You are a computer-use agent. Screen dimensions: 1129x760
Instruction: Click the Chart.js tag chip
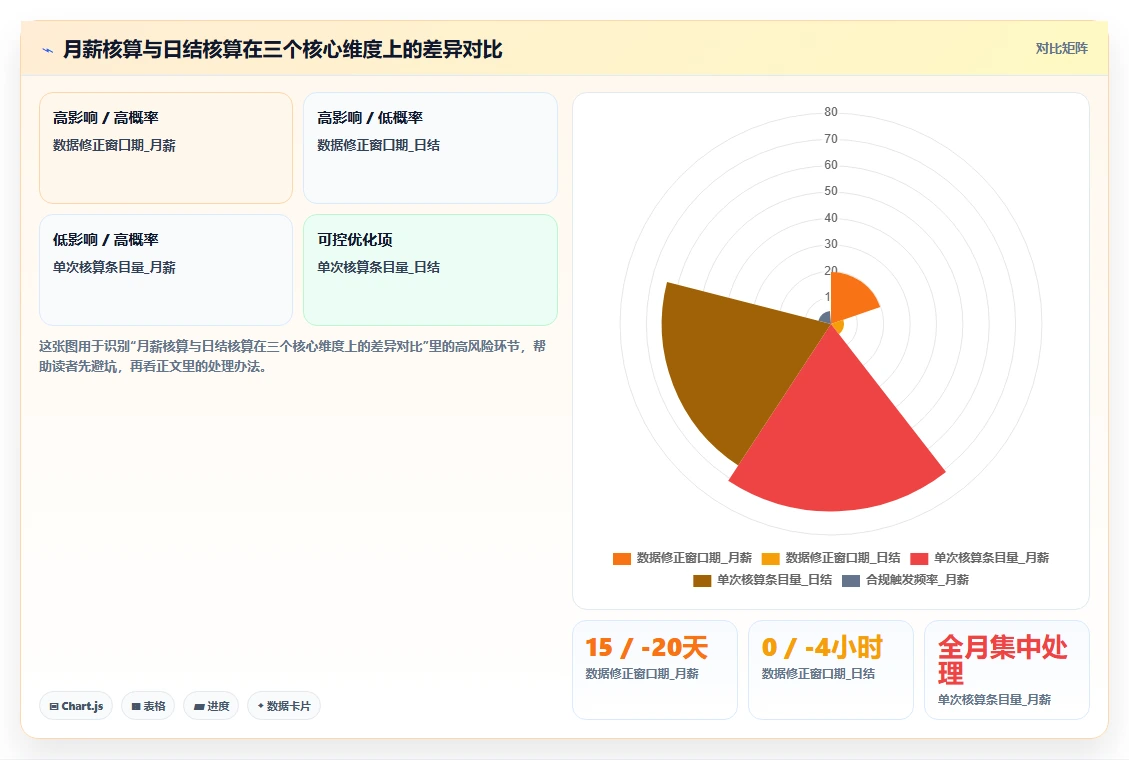tap(76, 706)
